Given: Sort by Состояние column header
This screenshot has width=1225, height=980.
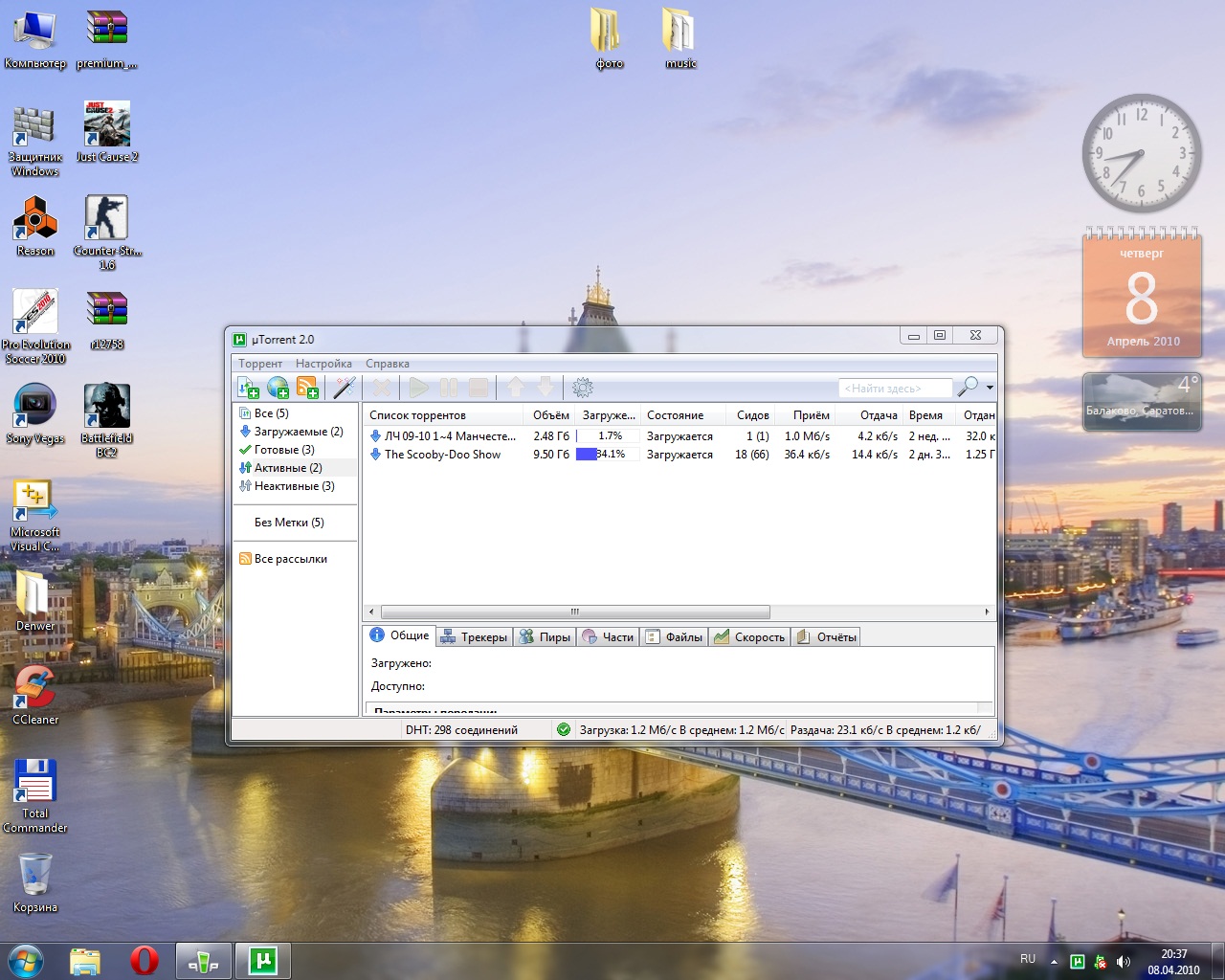Looking at the screenshot, I should click(x=675, y=415).
